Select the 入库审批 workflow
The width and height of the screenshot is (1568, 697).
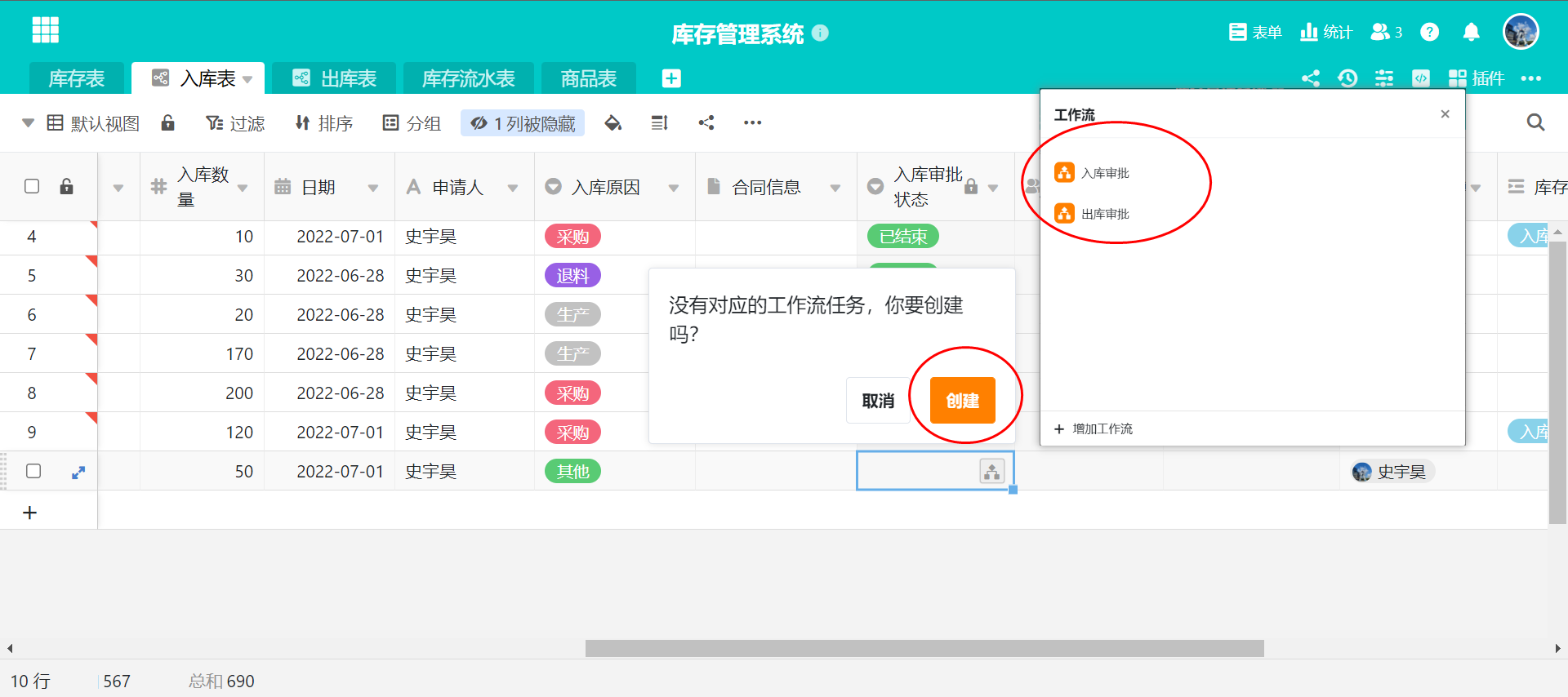pyautogui.click(x=1092, y=172)
